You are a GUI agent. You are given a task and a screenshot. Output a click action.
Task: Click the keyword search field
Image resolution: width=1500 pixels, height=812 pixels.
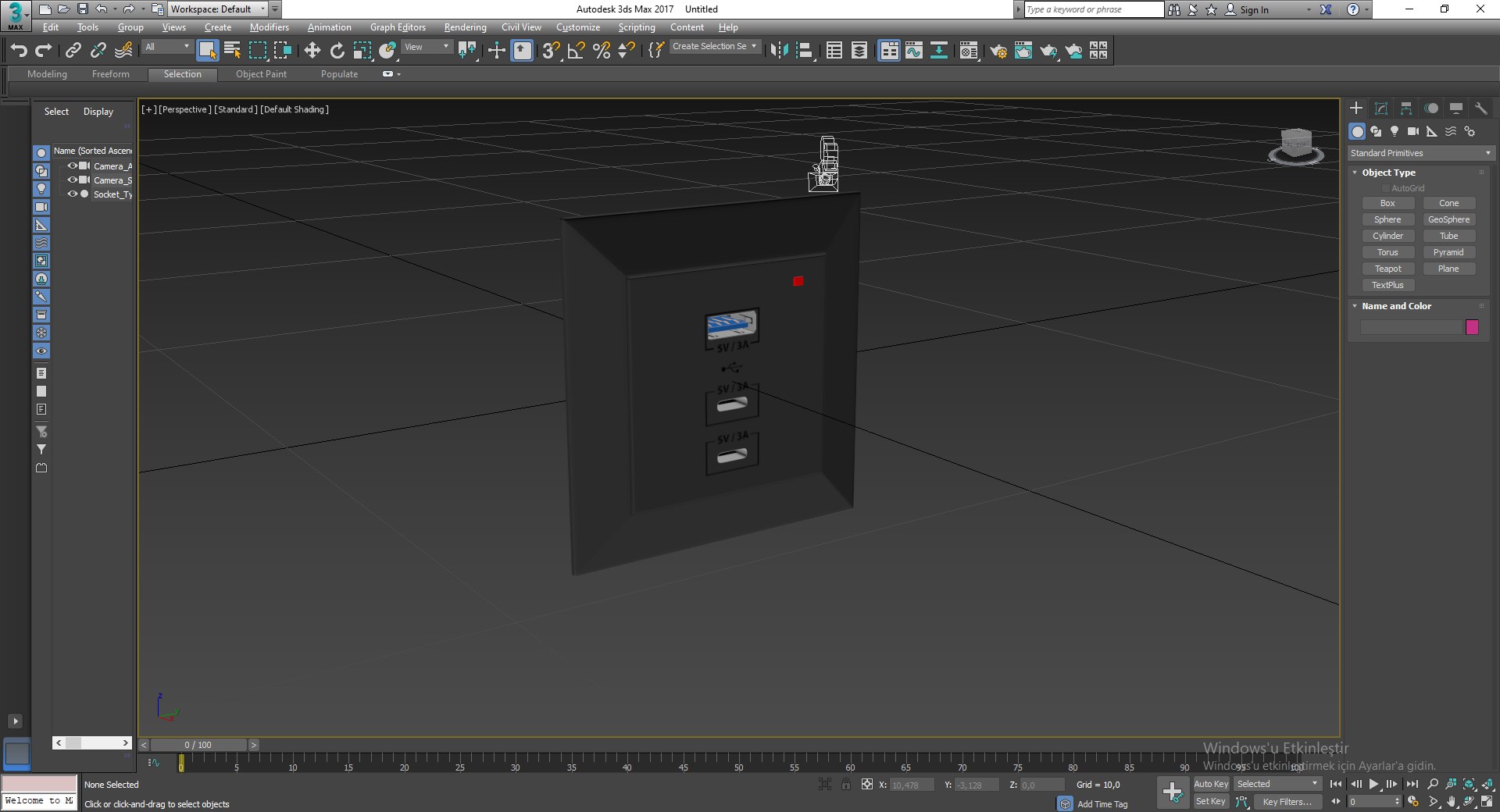[1094, 9]
